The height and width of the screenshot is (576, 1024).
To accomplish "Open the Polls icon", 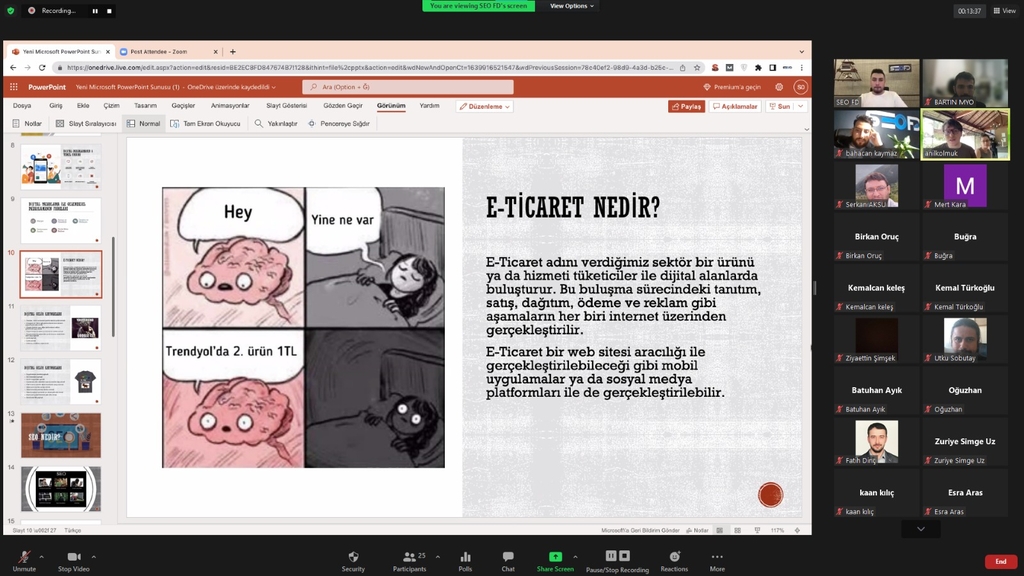I will tap(465, 560).
